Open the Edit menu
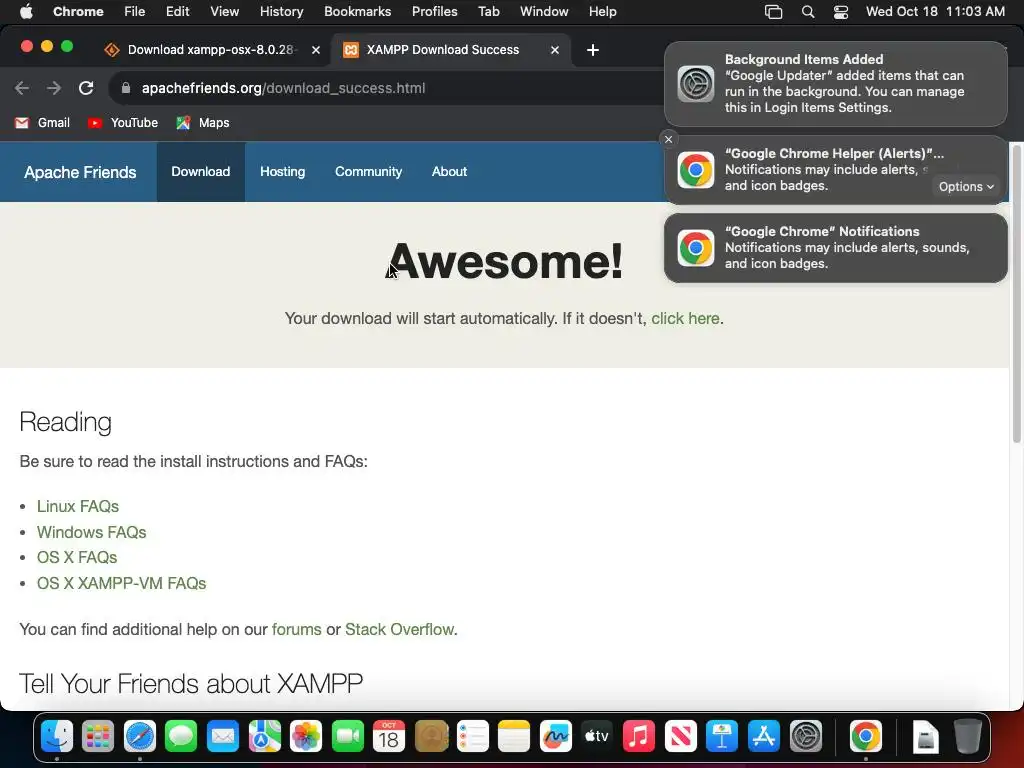This screenshot has width=1024, height=768. (x=177, y=12)
